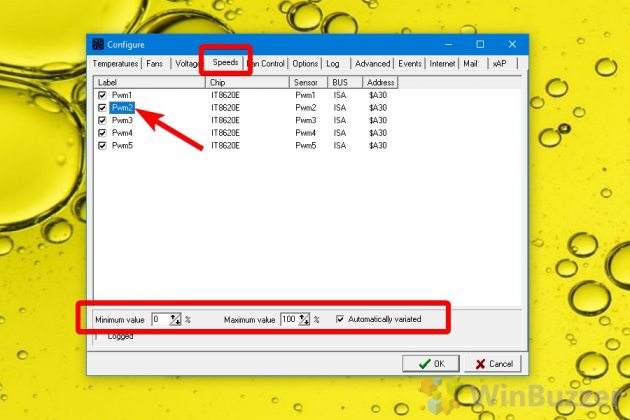Enable the Pwm1 checkbox
Image resolution: width=630 pixels, height=420 pixels.
[102, 95]
